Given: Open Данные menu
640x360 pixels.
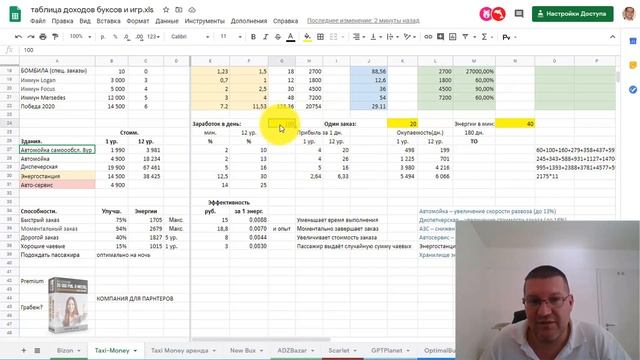Looking at the screenshot, I should 167,21.
